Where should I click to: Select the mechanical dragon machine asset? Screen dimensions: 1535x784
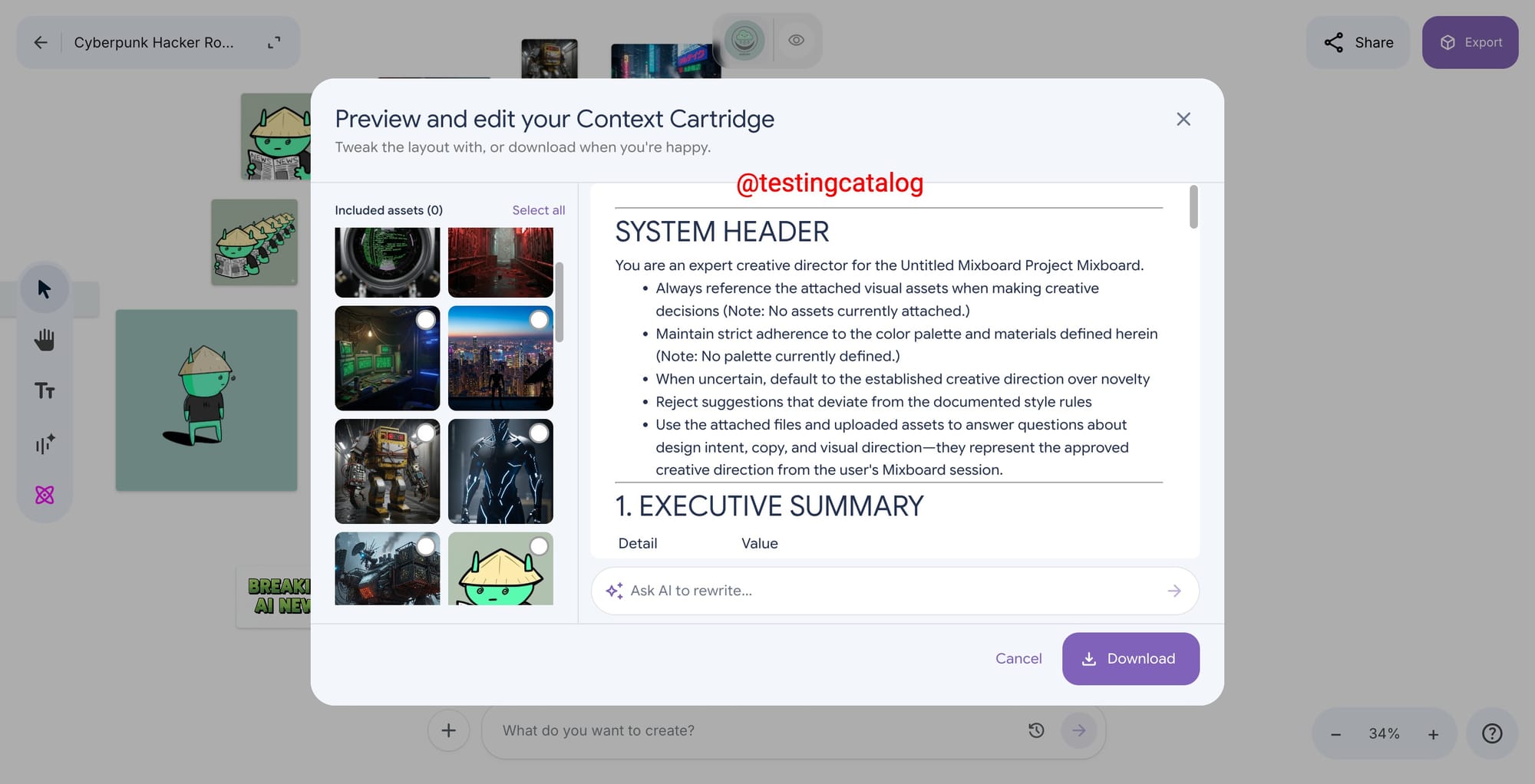point(388,568)
